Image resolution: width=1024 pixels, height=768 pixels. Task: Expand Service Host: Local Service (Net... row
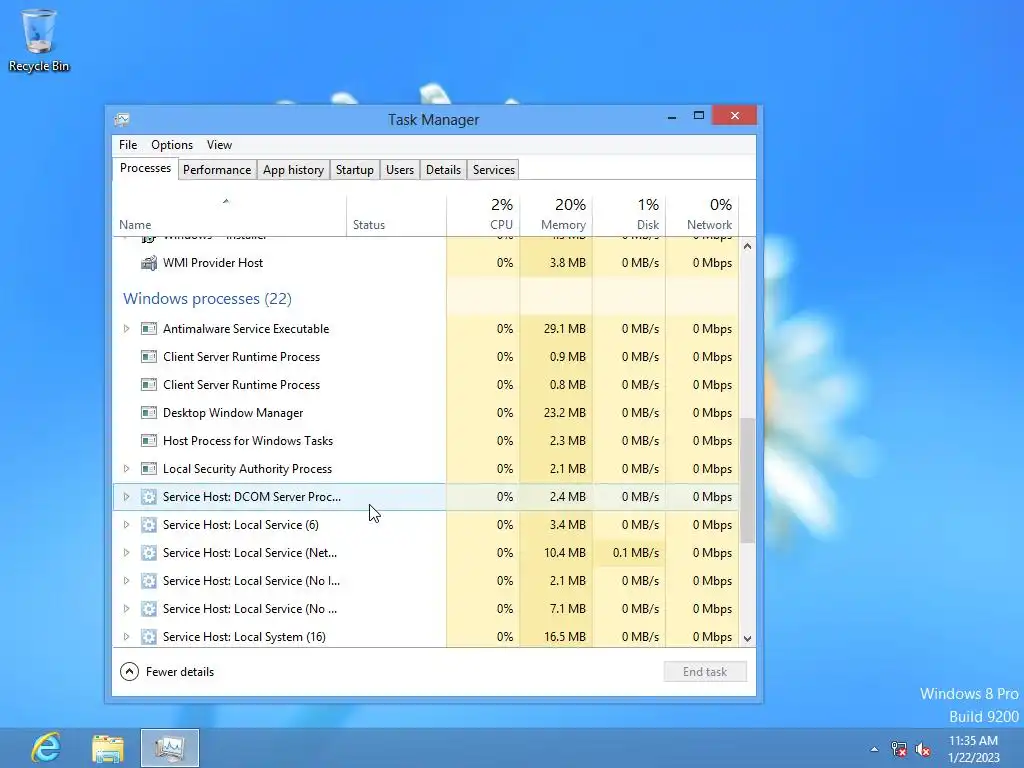127,553
